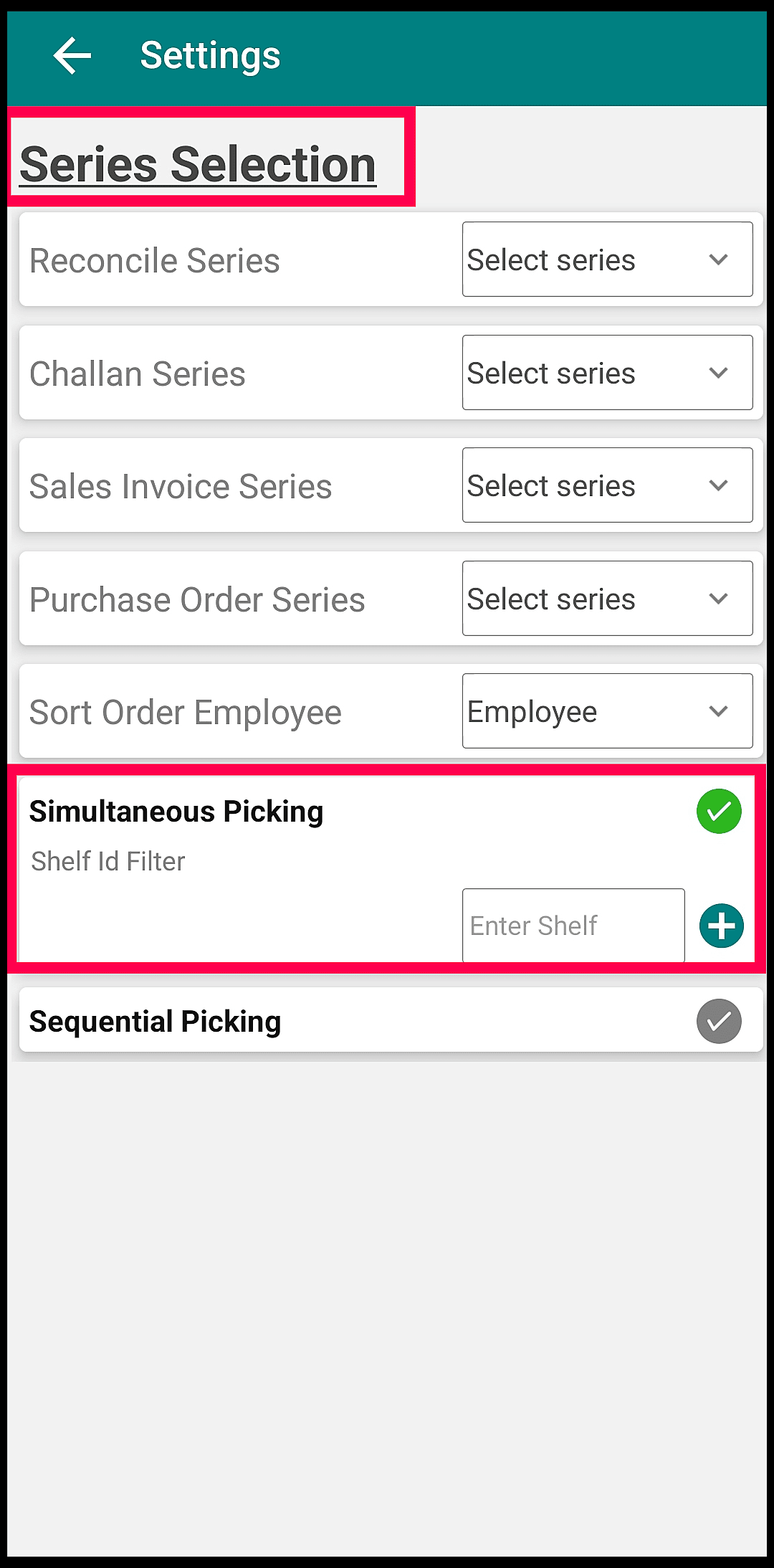Select the Series Selection heading
Image resolution: width=774 pixels, height=1568 pixels.
(198, 164)
